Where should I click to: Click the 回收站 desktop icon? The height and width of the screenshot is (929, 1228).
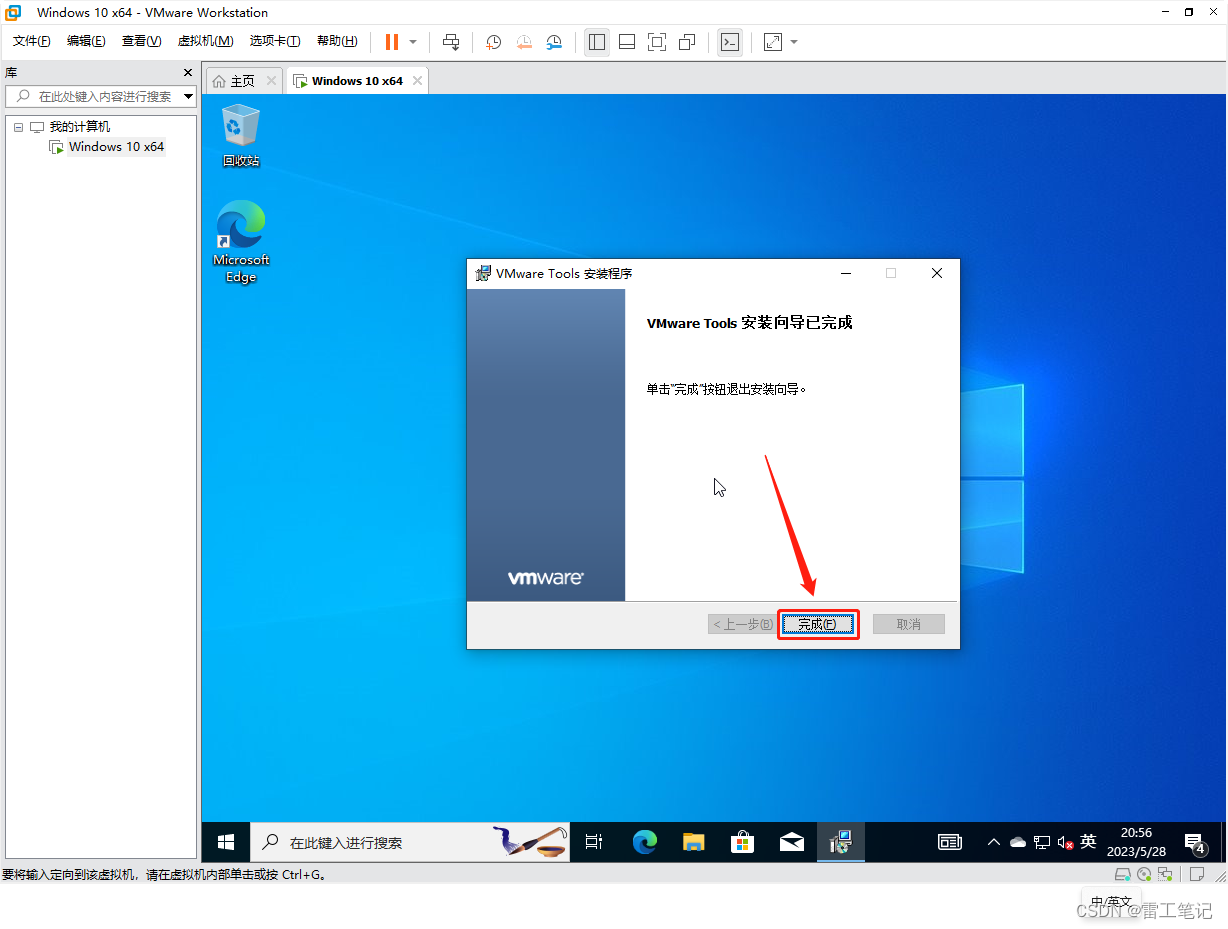pos(240,136)
